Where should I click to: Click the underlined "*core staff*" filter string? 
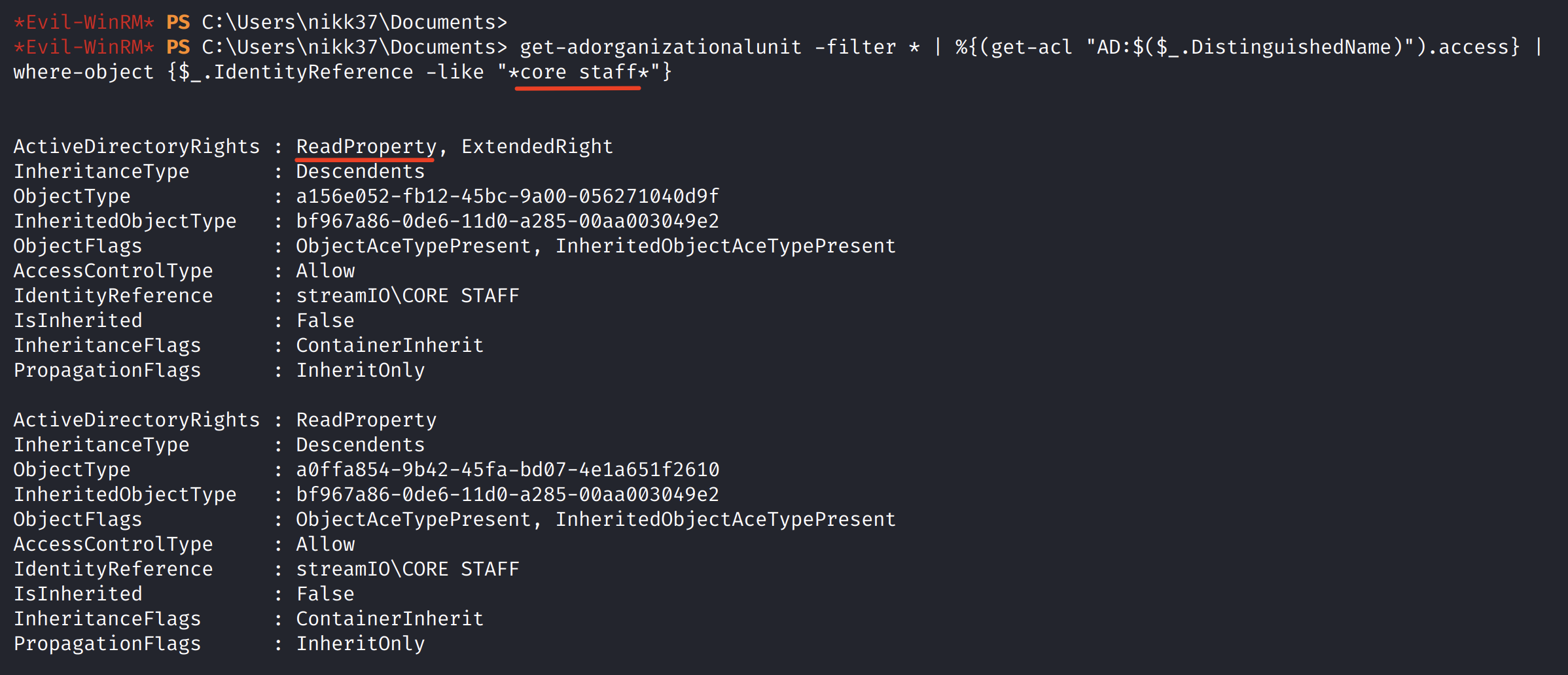click(x=578, y=72)
